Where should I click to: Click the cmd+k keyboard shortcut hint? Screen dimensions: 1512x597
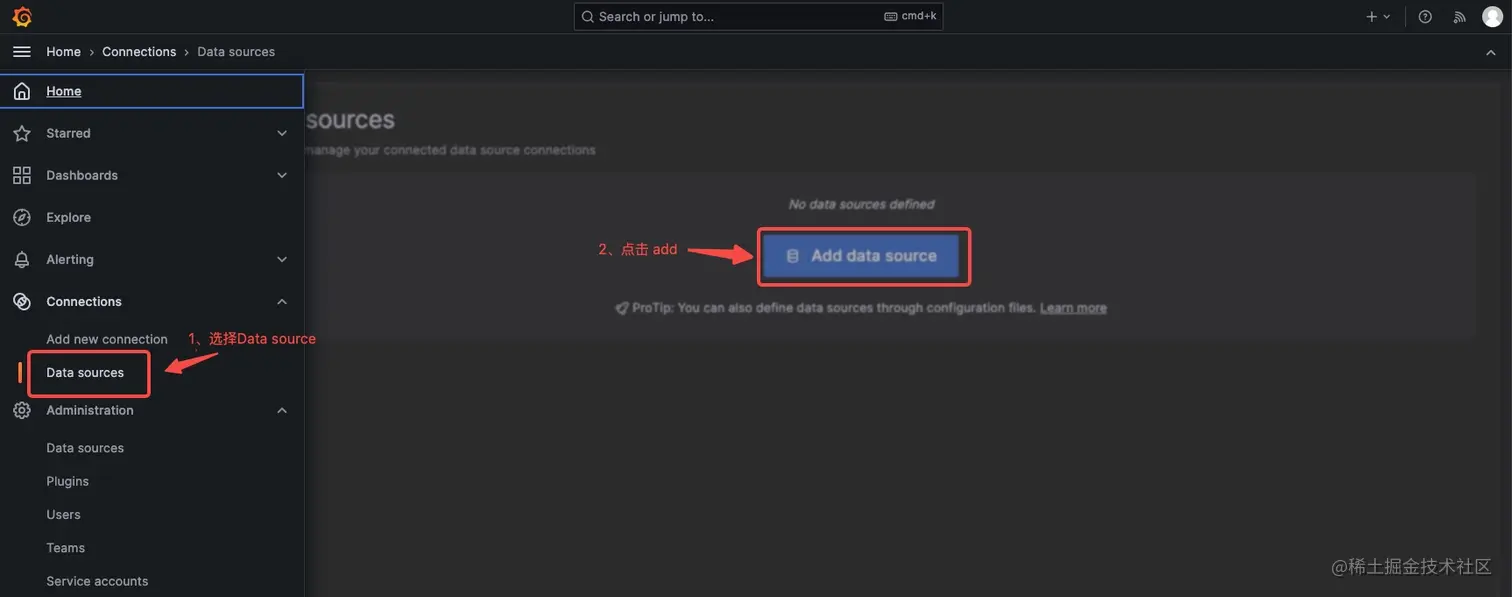910,16
